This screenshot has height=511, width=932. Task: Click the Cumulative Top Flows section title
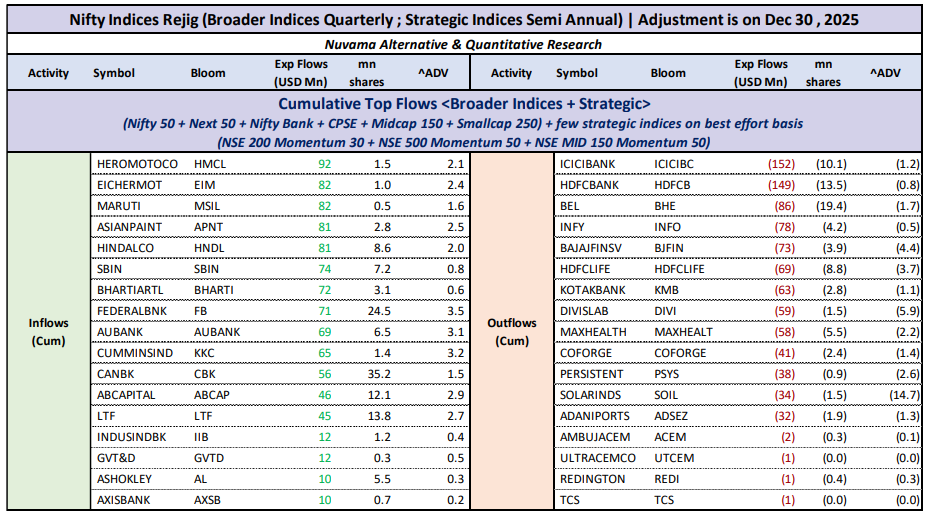click(x=465, y=104)
